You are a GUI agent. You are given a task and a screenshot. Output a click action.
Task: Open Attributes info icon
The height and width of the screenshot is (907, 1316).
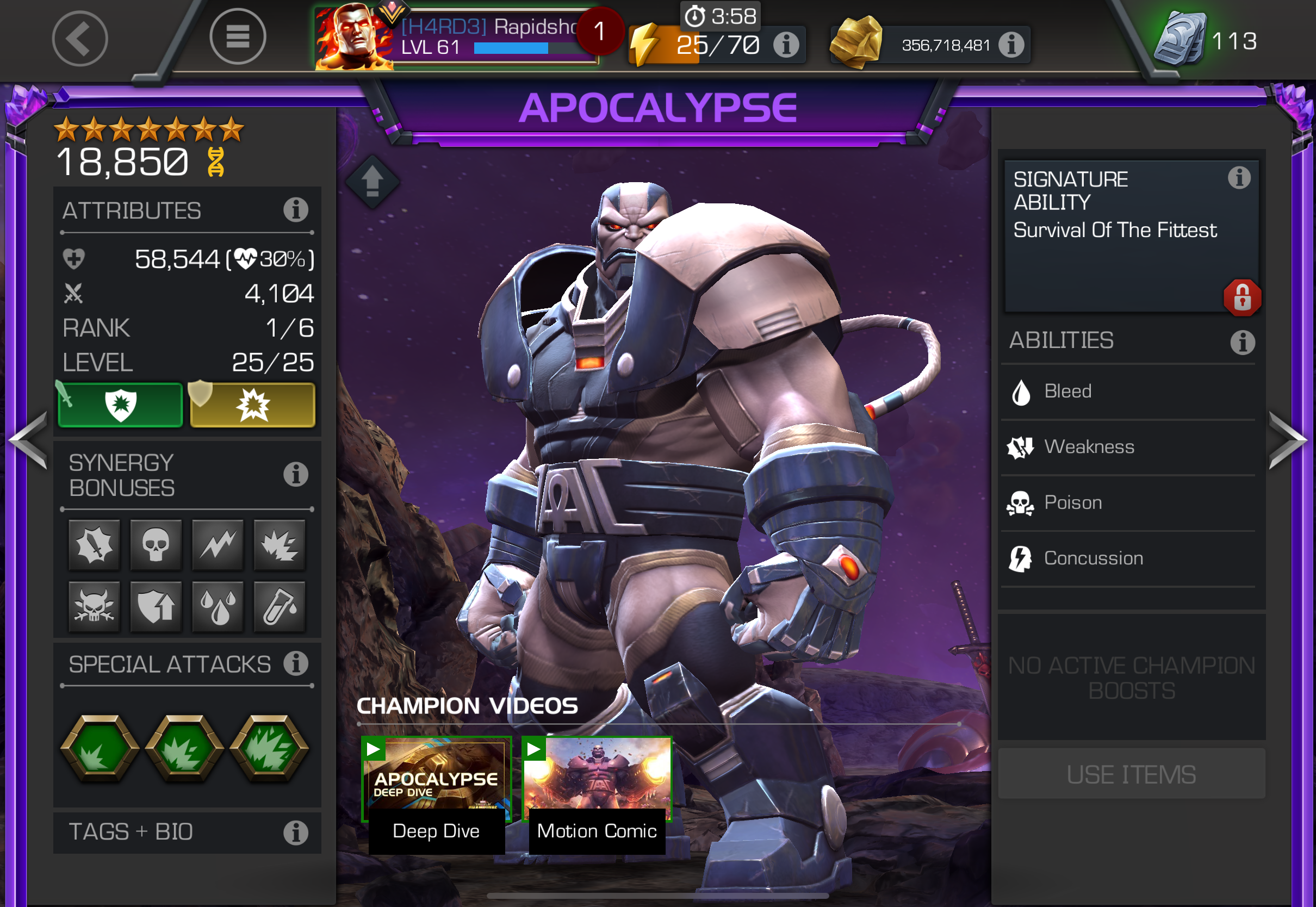tap(296, 210)
